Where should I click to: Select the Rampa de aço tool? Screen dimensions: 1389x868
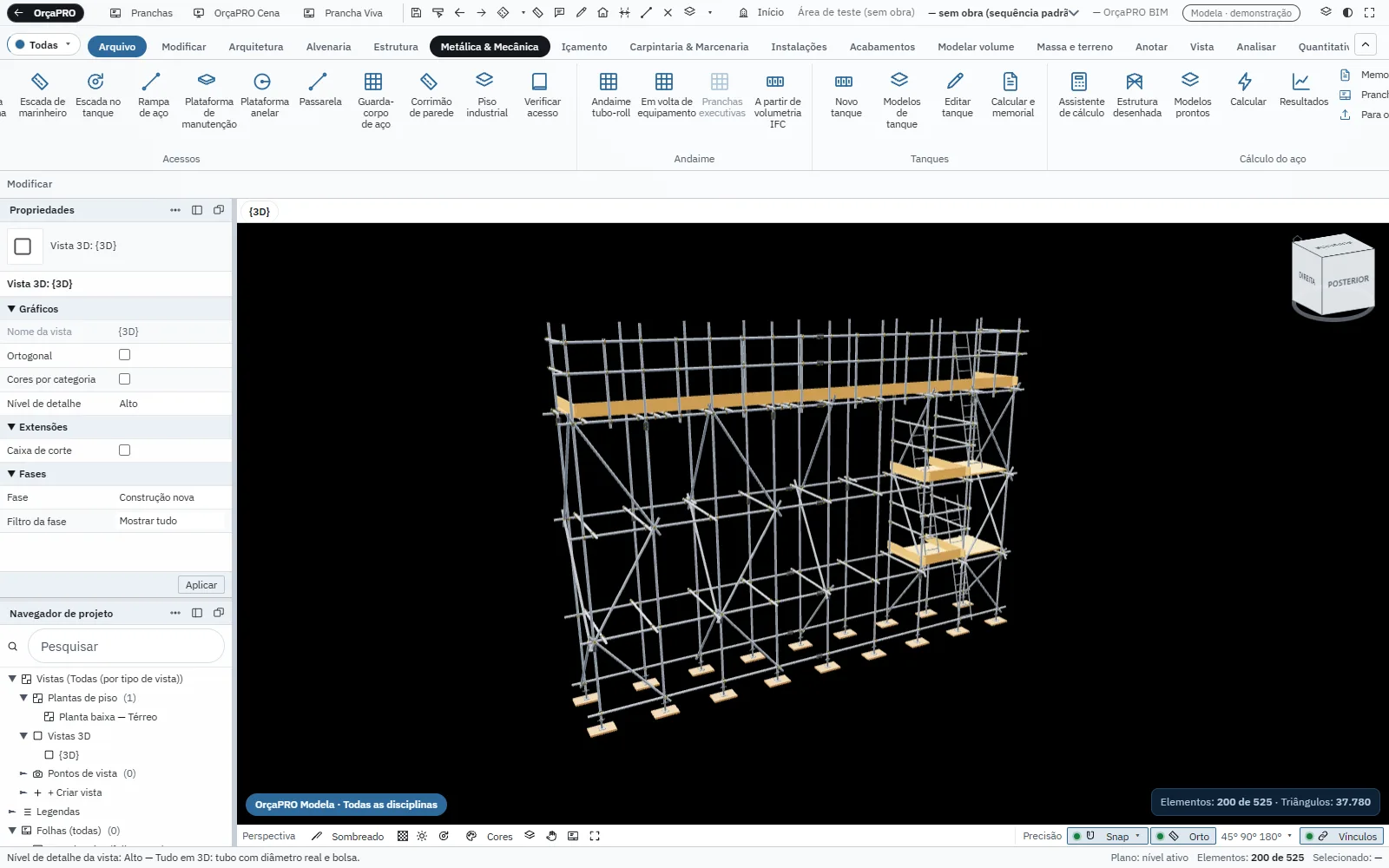(153, 95)
